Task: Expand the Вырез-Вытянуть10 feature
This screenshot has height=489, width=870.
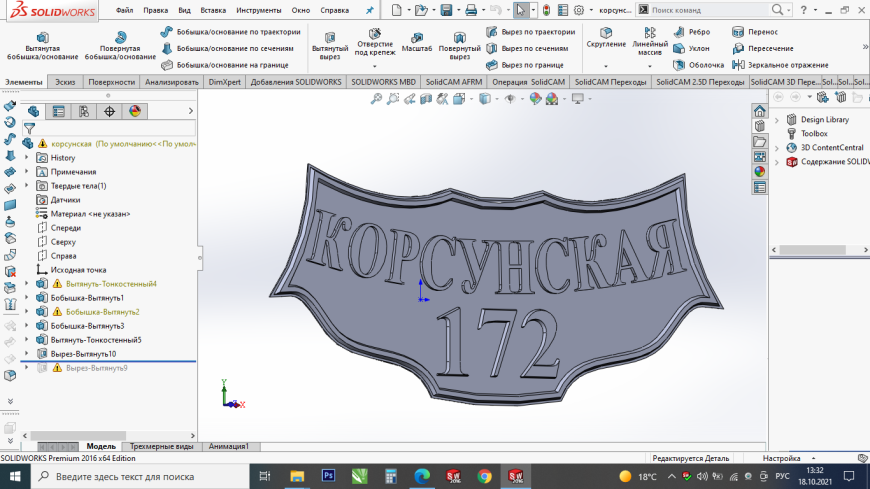Action: click(x=27, y=354)
